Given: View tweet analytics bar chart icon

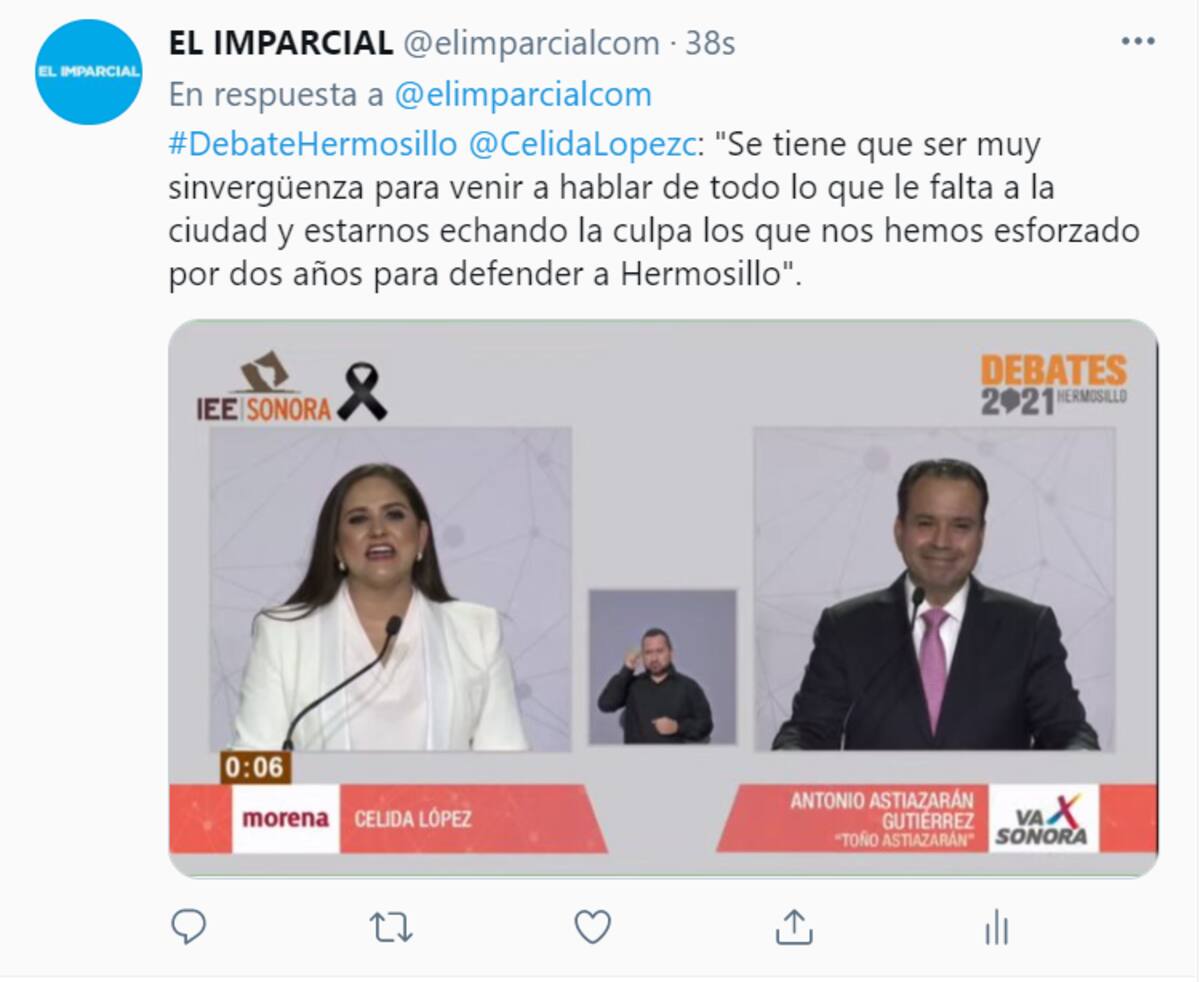Looking at the screenshot, I should coord(996,928).
